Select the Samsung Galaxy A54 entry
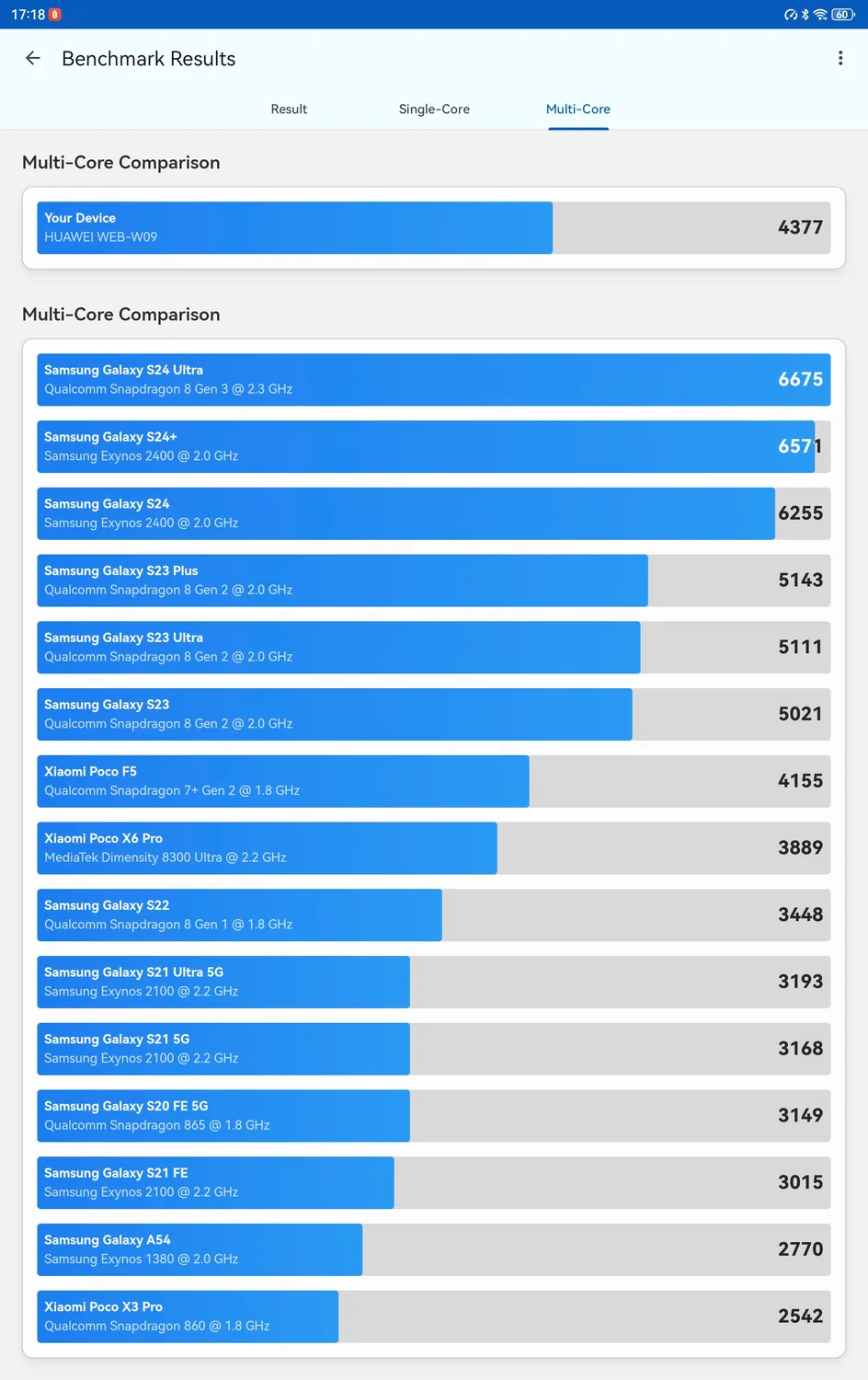 433,1249
